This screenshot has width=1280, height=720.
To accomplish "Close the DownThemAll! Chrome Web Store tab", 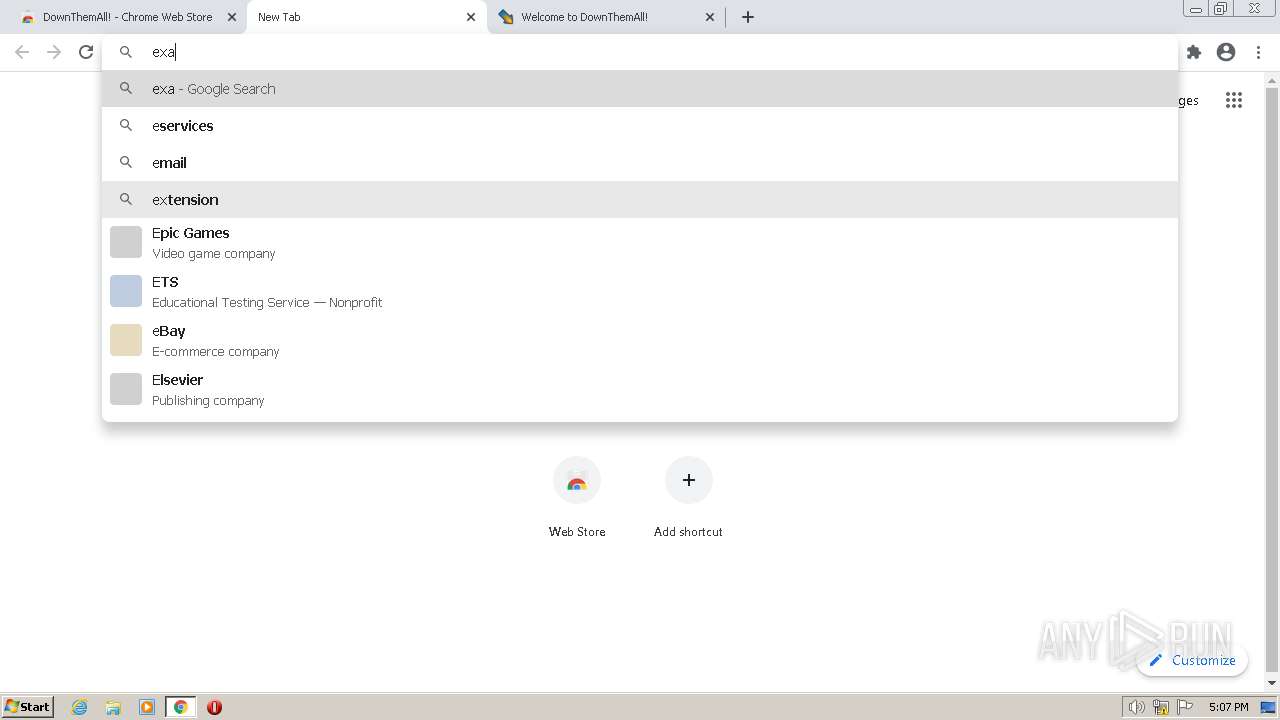I will point(232,17).
